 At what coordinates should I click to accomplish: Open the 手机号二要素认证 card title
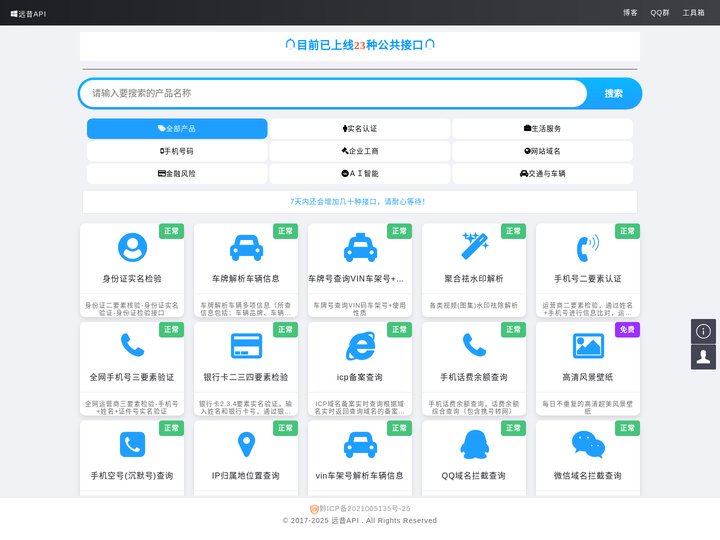coord(588,279)
